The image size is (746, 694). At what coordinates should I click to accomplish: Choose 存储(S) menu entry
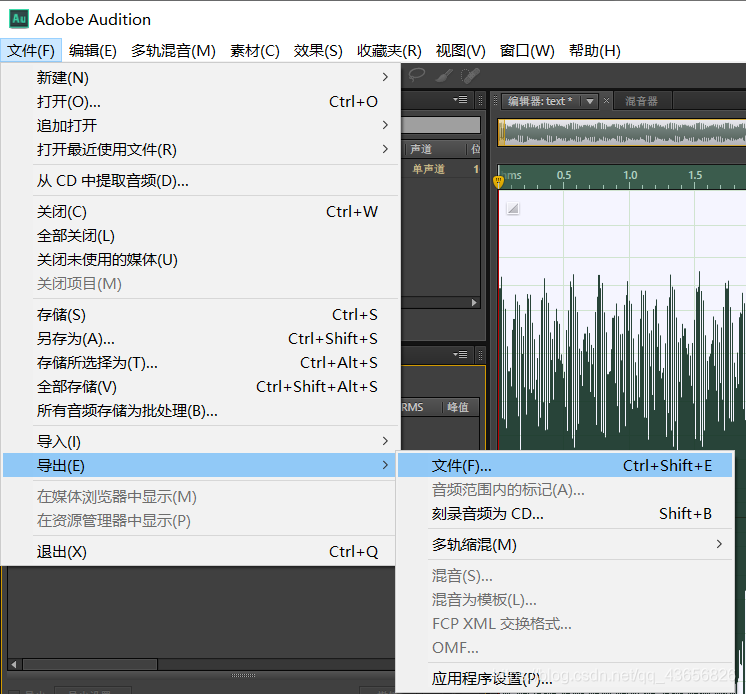pyautogui.click(x=200, y=315)
